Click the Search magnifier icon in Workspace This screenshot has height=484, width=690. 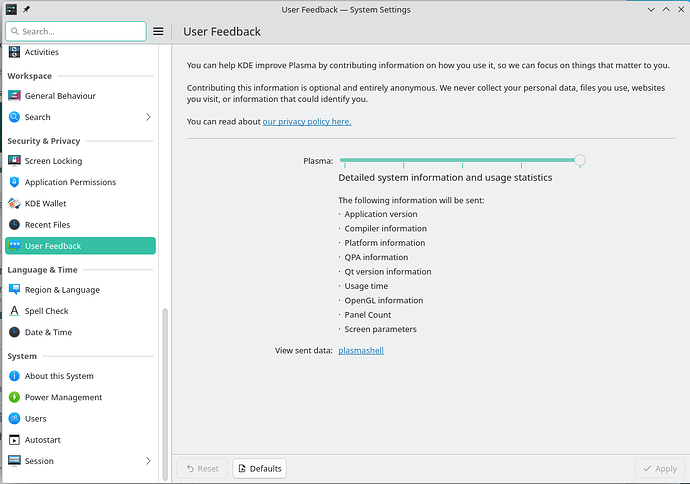(14, 117)
